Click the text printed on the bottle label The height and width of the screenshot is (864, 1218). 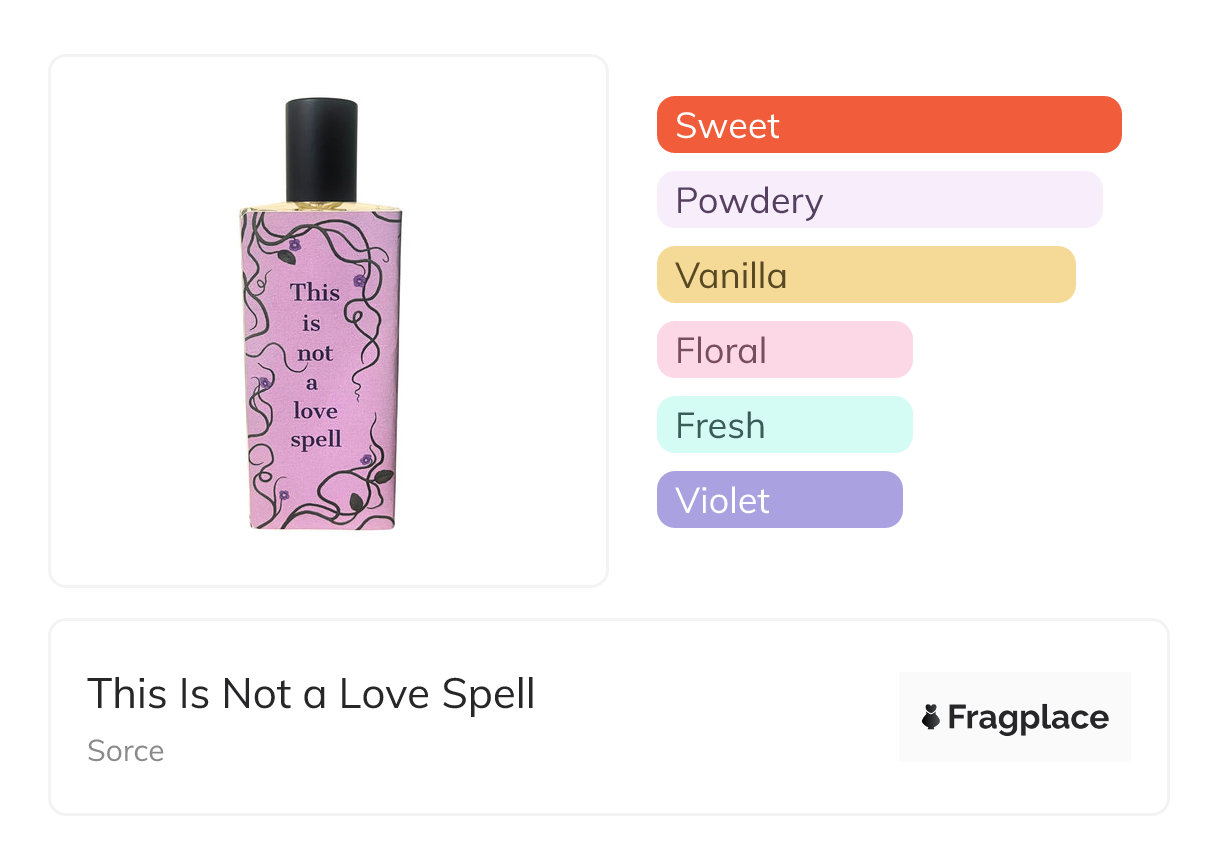coord(316,365)
